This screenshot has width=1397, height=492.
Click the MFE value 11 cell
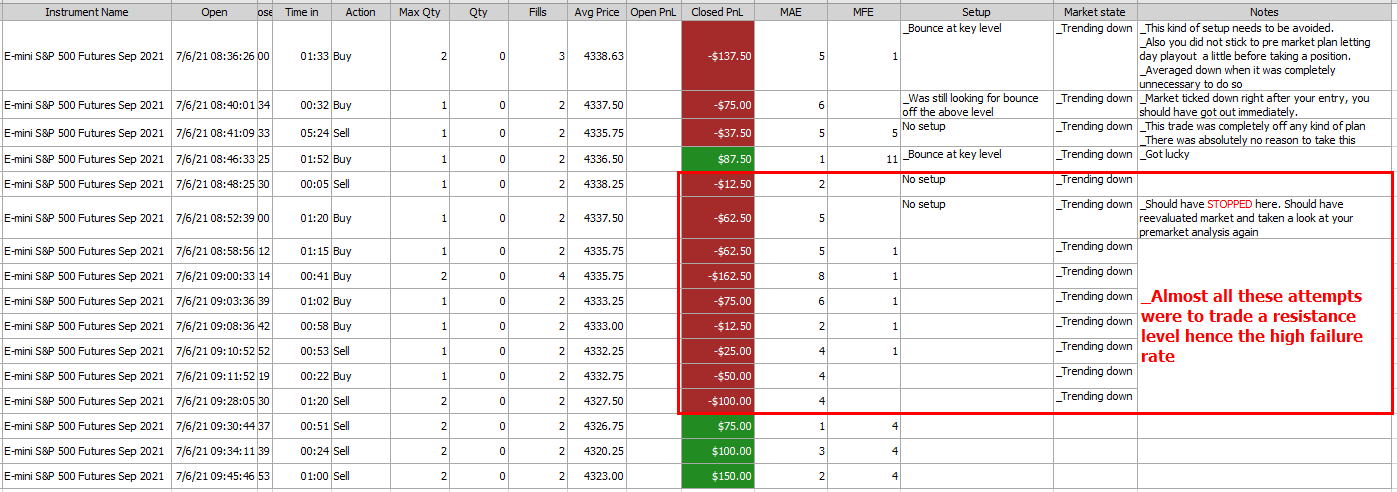(863, 159)
